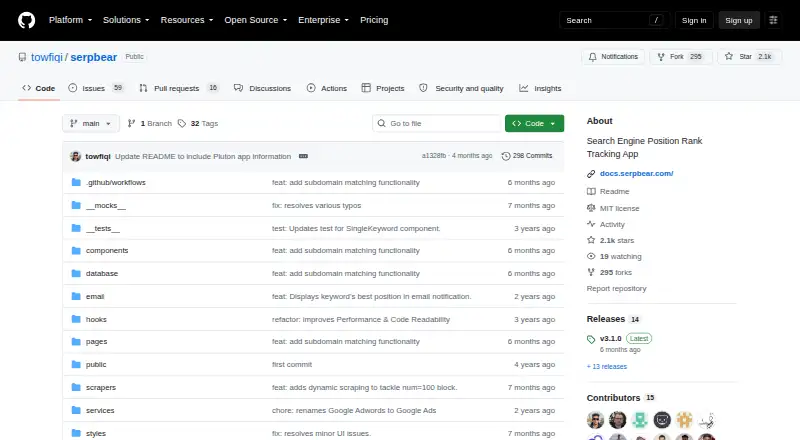Click the fork icon on the Fork button

coord(661,57)
